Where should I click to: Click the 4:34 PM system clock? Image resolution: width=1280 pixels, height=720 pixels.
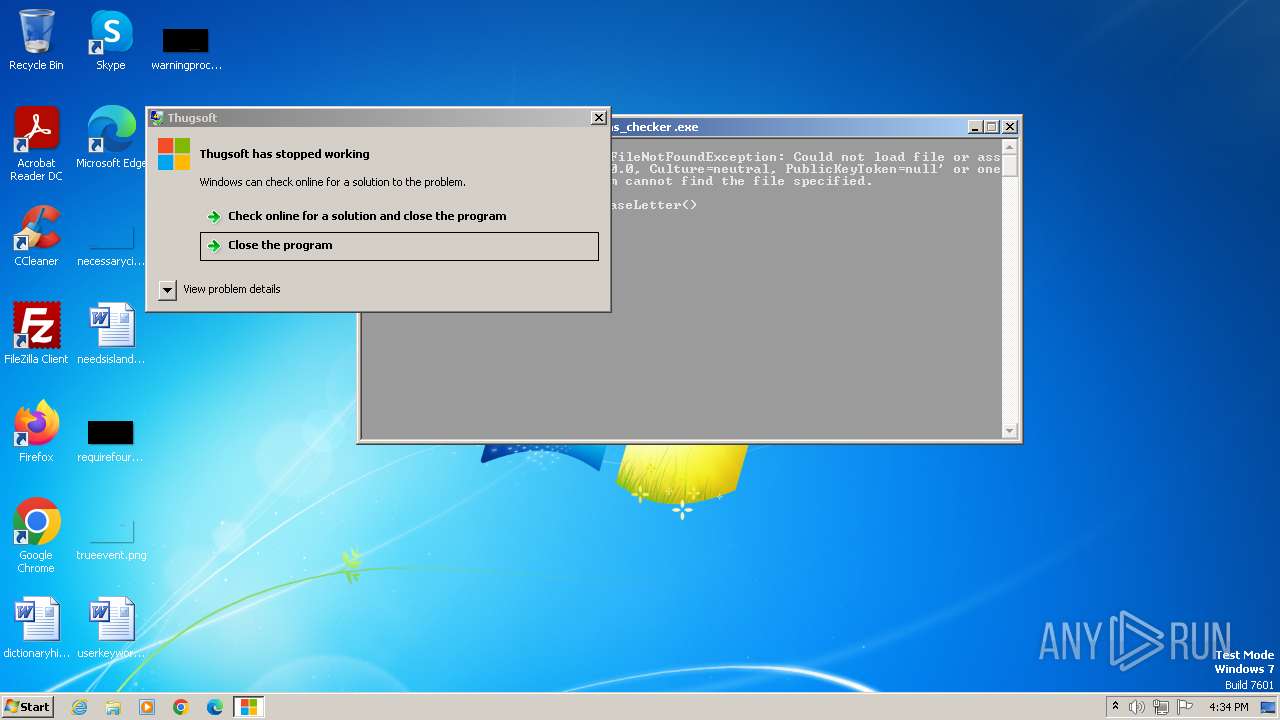tap(1228, 707)
